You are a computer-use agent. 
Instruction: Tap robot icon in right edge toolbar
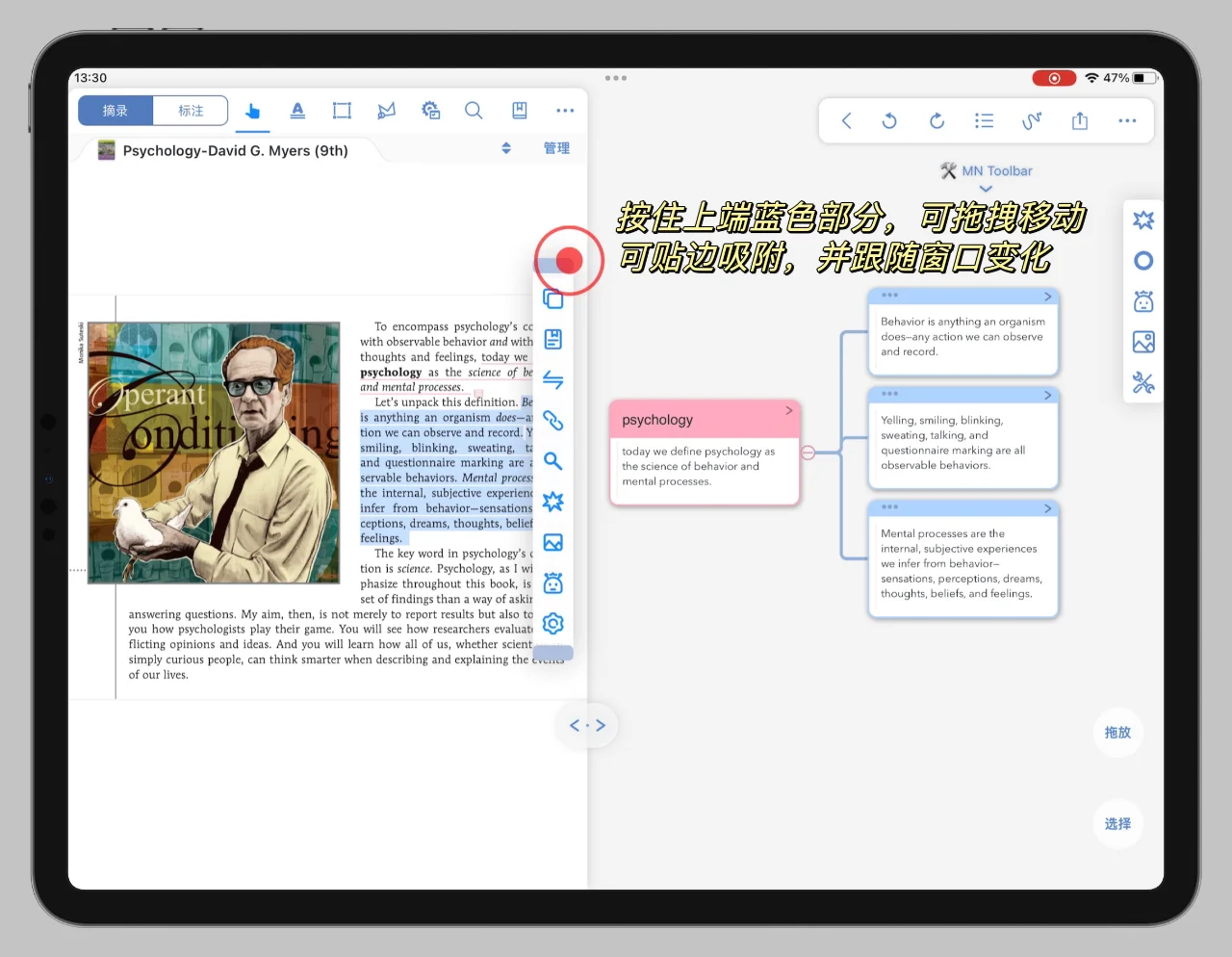1143,302
